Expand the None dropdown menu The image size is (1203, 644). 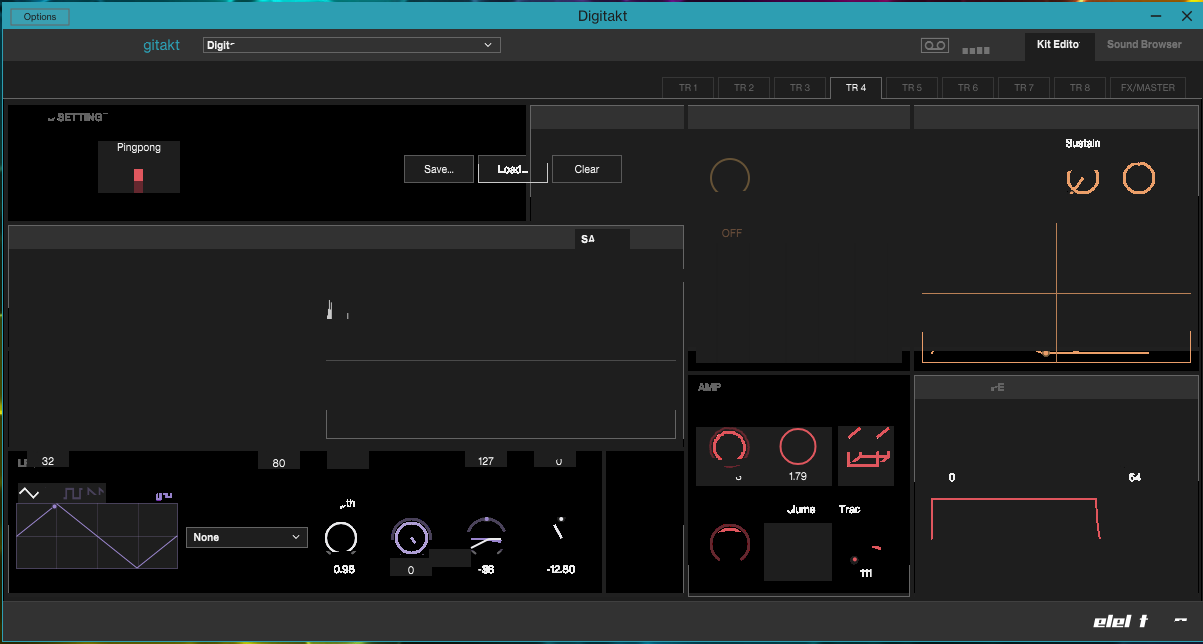pos(246,538)
